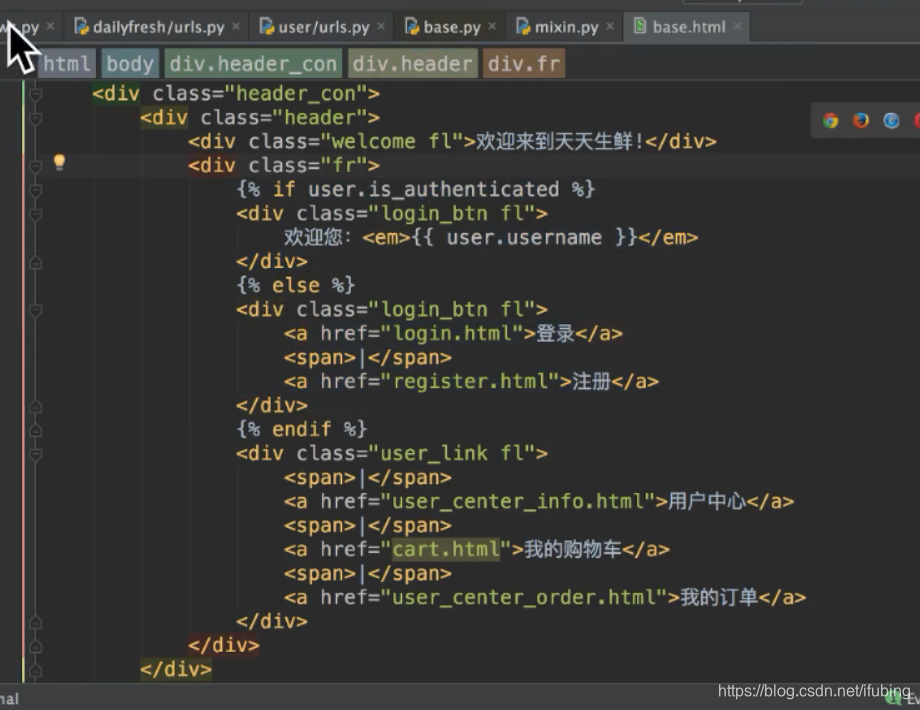Open preview in Safari browser icon

tap(891, 120)
